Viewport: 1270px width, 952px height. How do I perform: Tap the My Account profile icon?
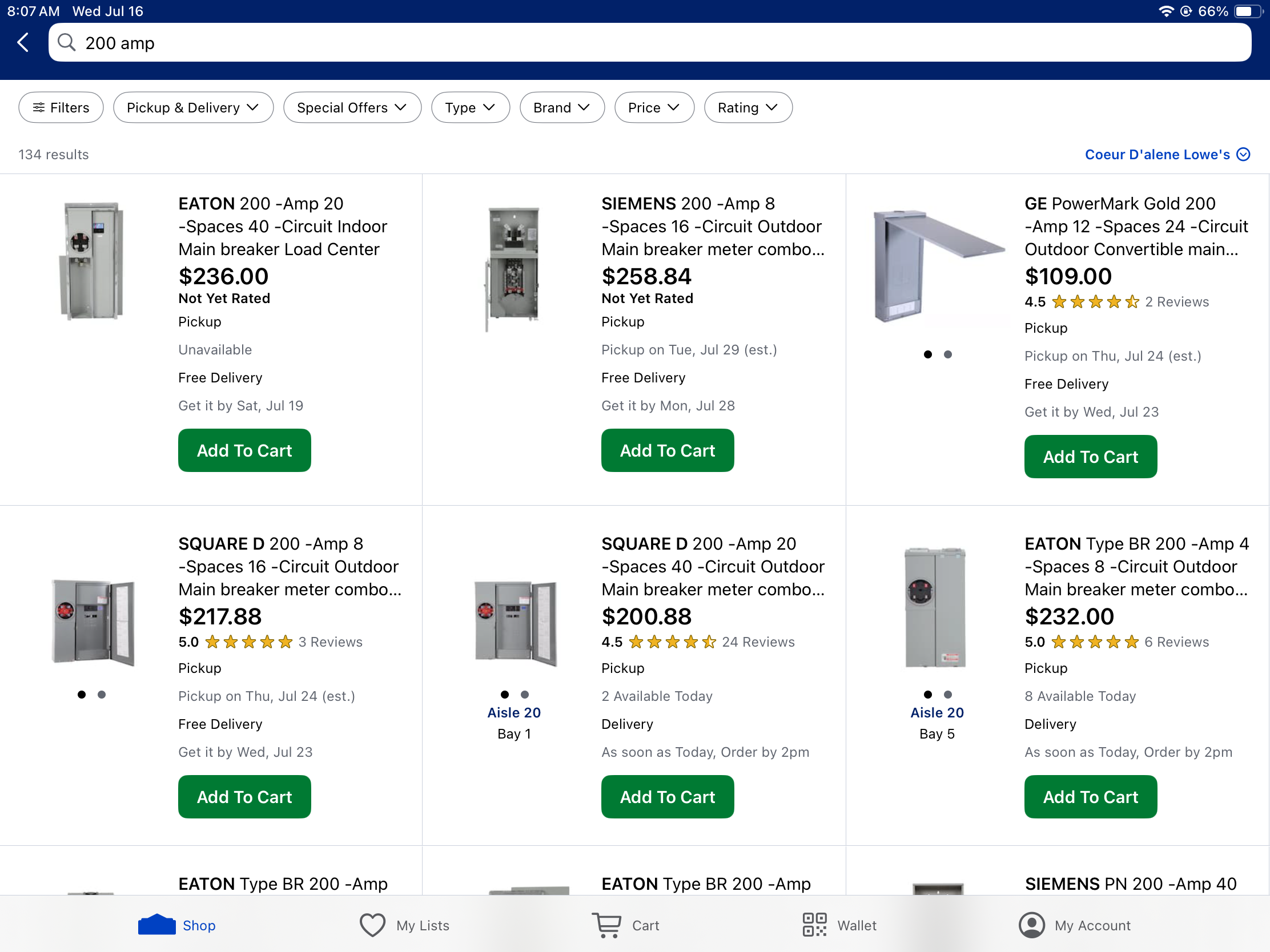(x=1032, y=925)
